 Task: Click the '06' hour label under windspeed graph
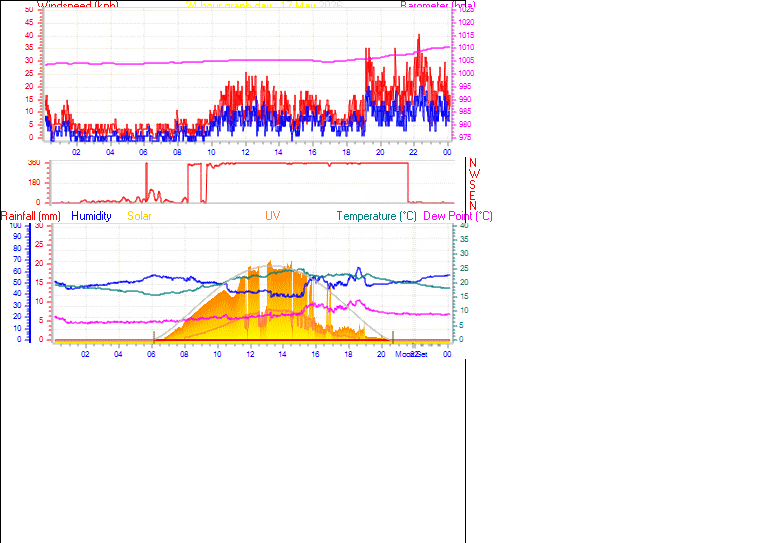[143, 152]
